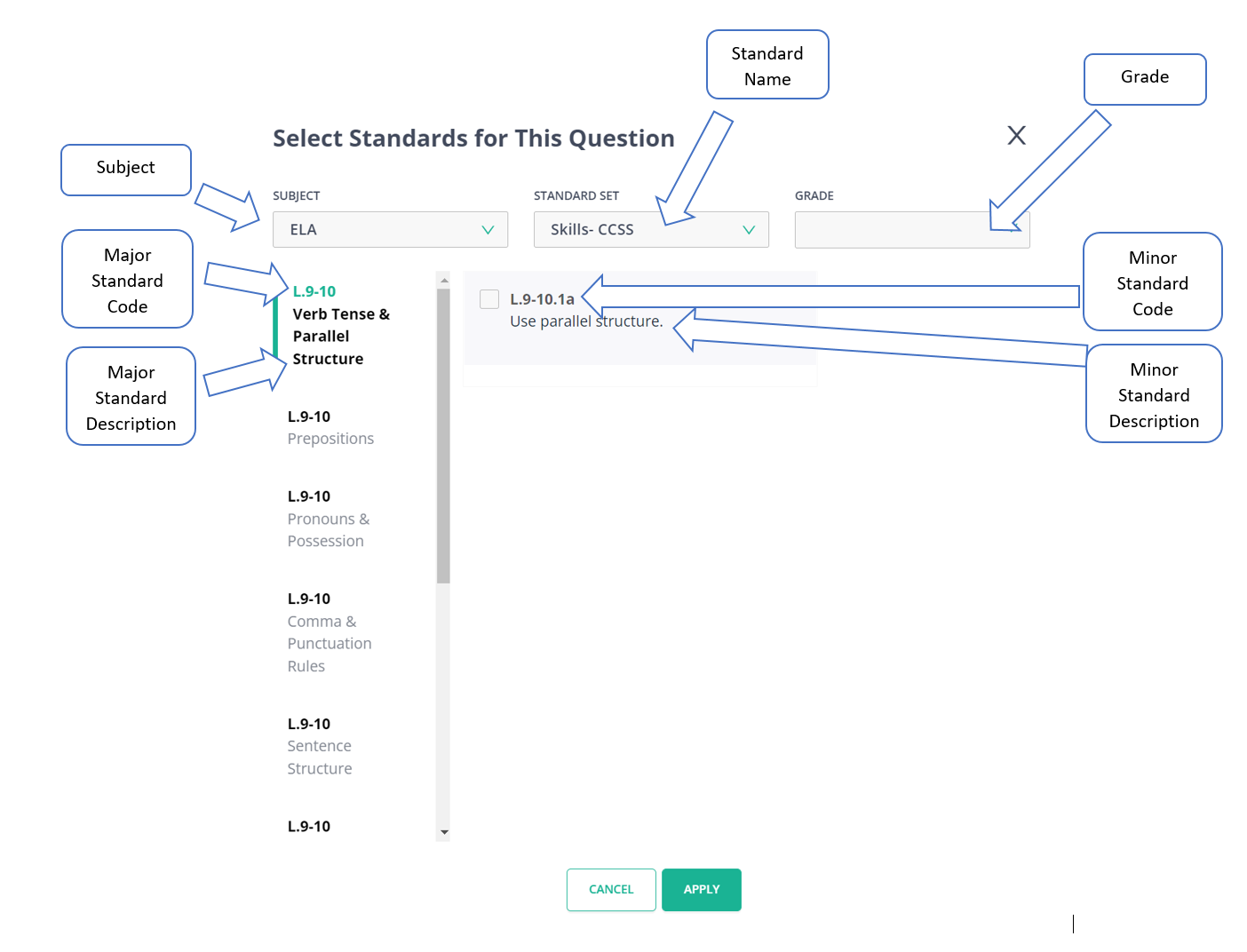Select the last partially visible L.9-10 item
This screenshot has height=952, width=1247.
pos(309,827)
